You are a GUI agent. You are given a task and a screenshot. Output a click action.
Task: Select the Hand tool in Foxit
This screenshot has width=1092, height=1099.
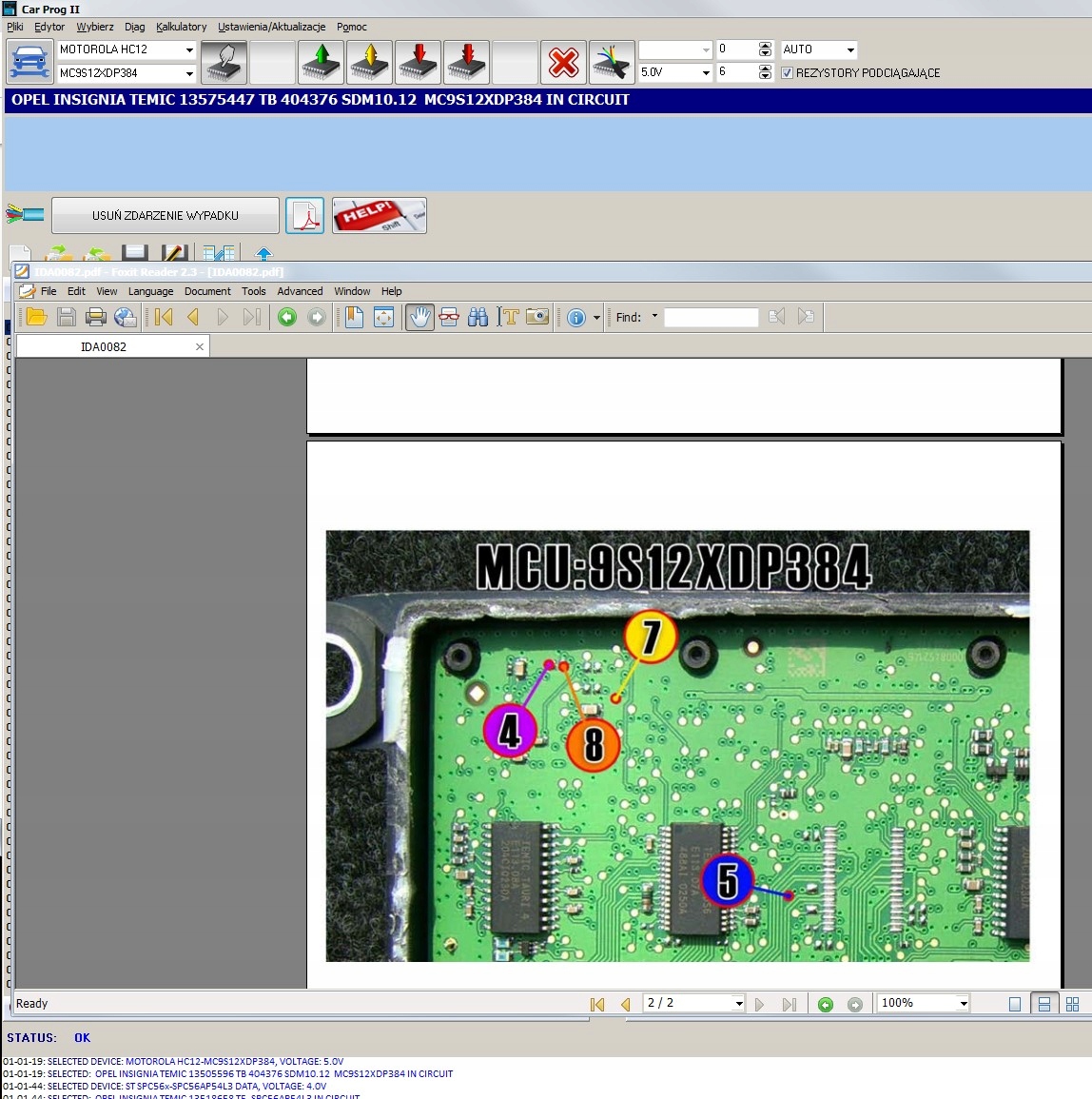click(419, 318)
